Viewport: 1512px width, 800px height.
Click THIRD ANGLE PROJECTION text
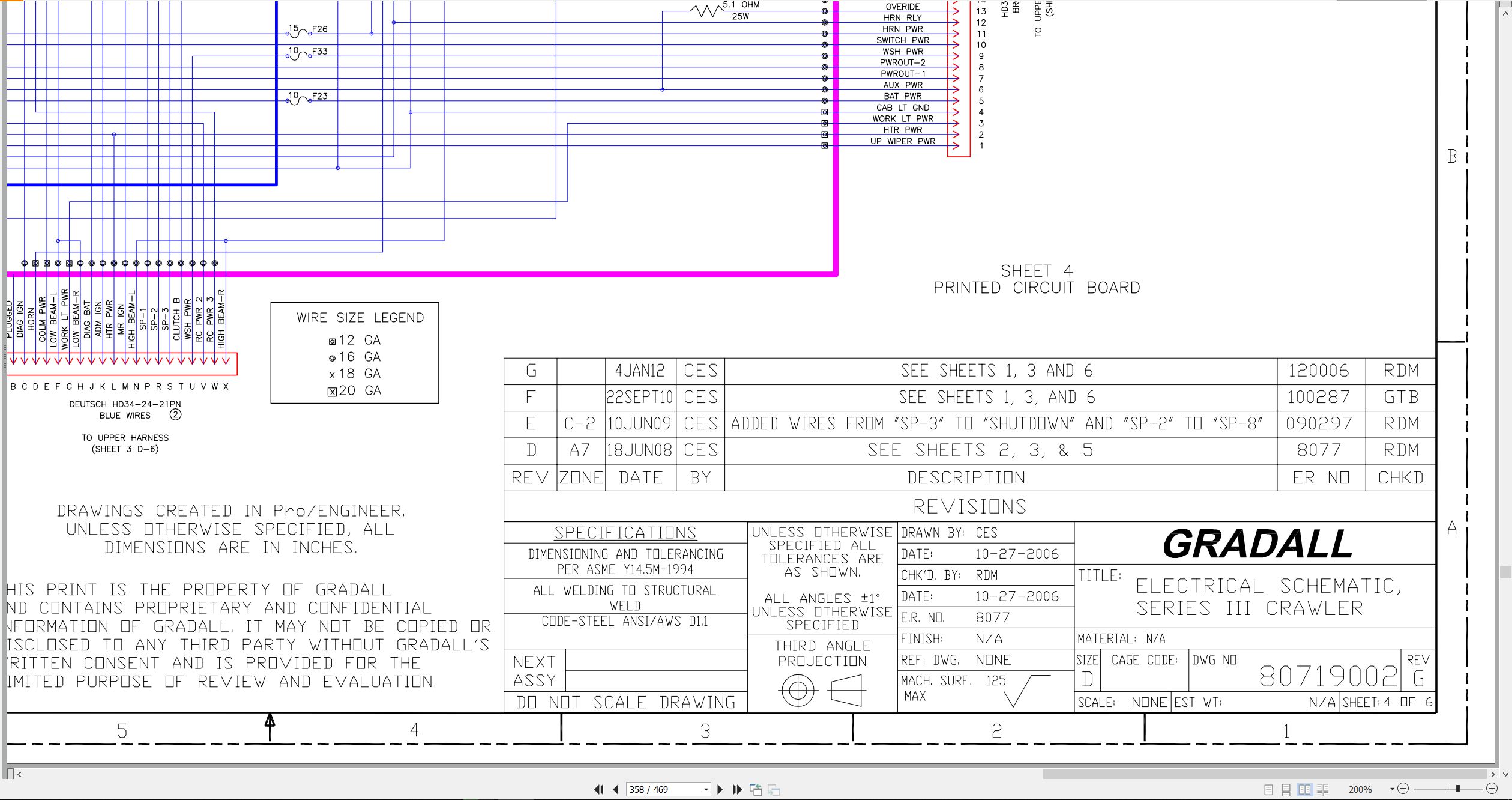point(822,653)
